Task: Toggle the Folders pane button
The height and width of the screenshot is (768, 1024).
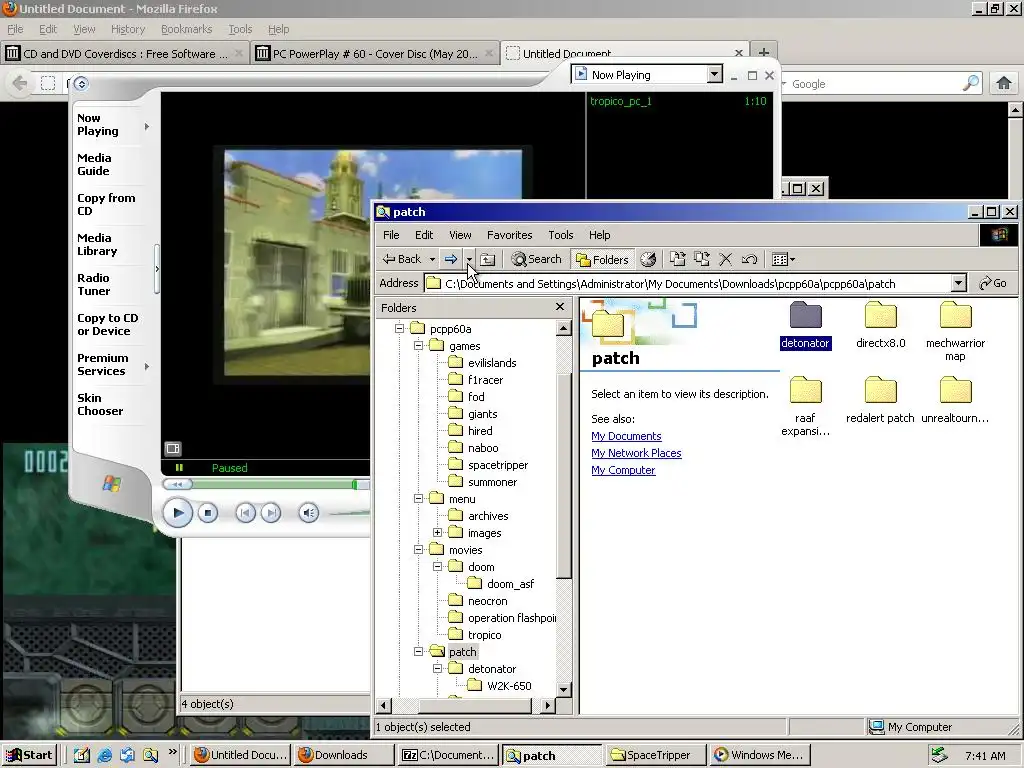Action: coord(601,259)
